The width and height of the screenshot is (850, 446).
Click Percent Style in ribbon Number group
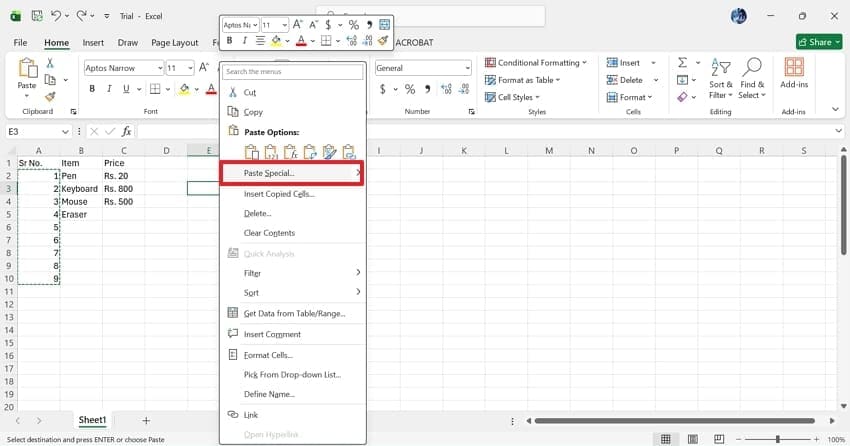[x=410, y=89]
